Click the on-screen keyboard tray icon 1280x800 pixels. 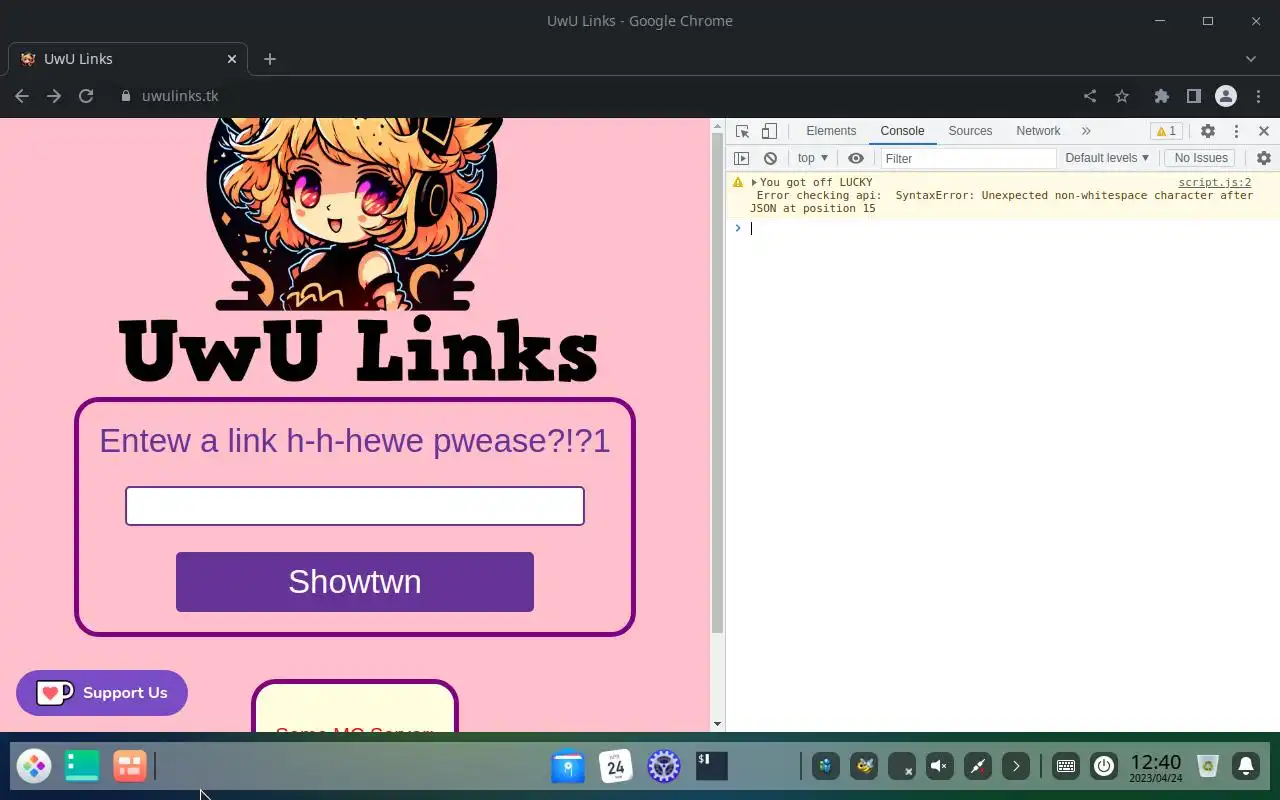tap(1066, 767)
